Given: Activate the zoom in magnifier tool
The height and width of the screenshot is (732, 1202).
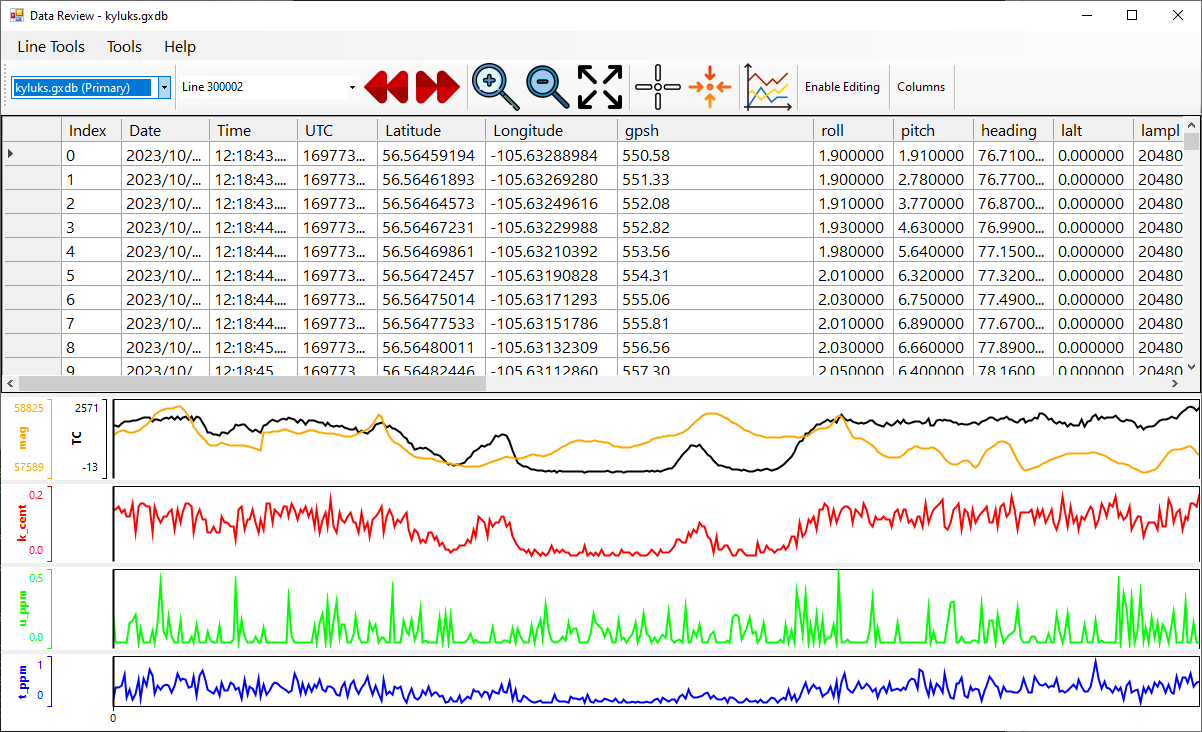Looking at the screenshot, I should [x=494, y=87].
